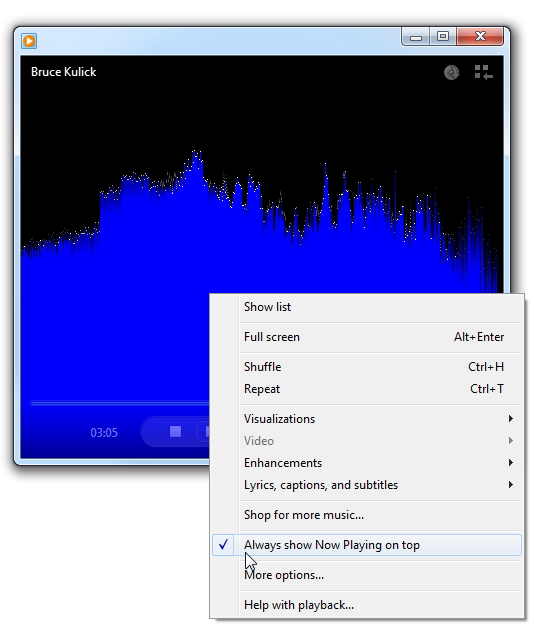The image size is (534, 631).
Task: Click the Bruce Kulick artist title
Action: 64,72
